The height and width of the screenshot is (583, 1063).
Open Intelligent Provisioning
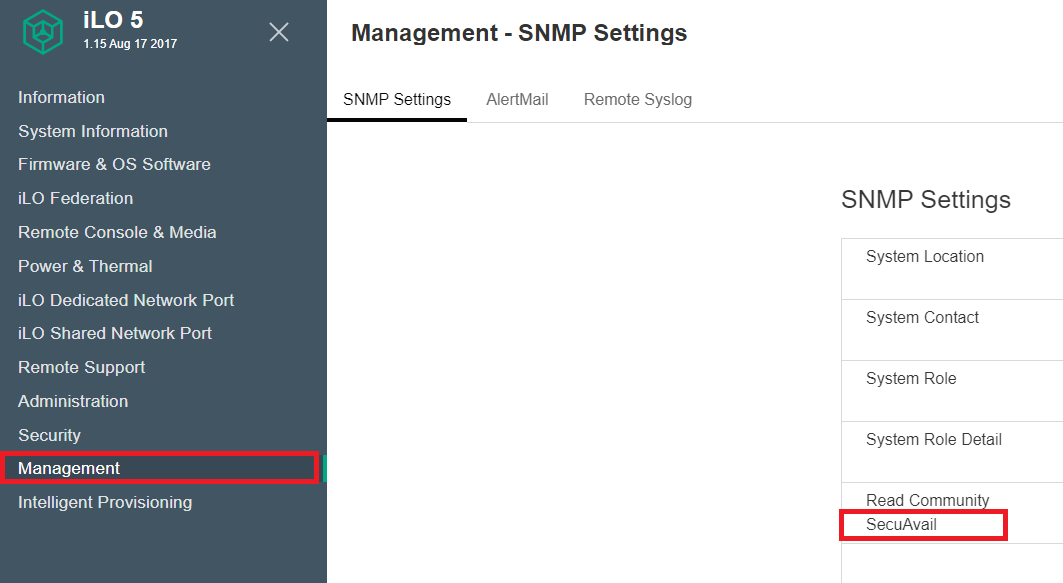point(105,502)
